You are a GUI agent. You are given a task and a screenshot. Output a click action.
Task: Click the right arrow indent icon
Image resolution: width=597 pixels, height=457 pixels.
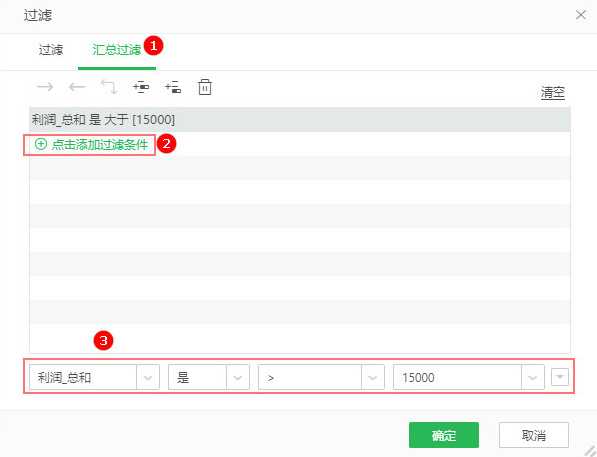coord(45,87)
